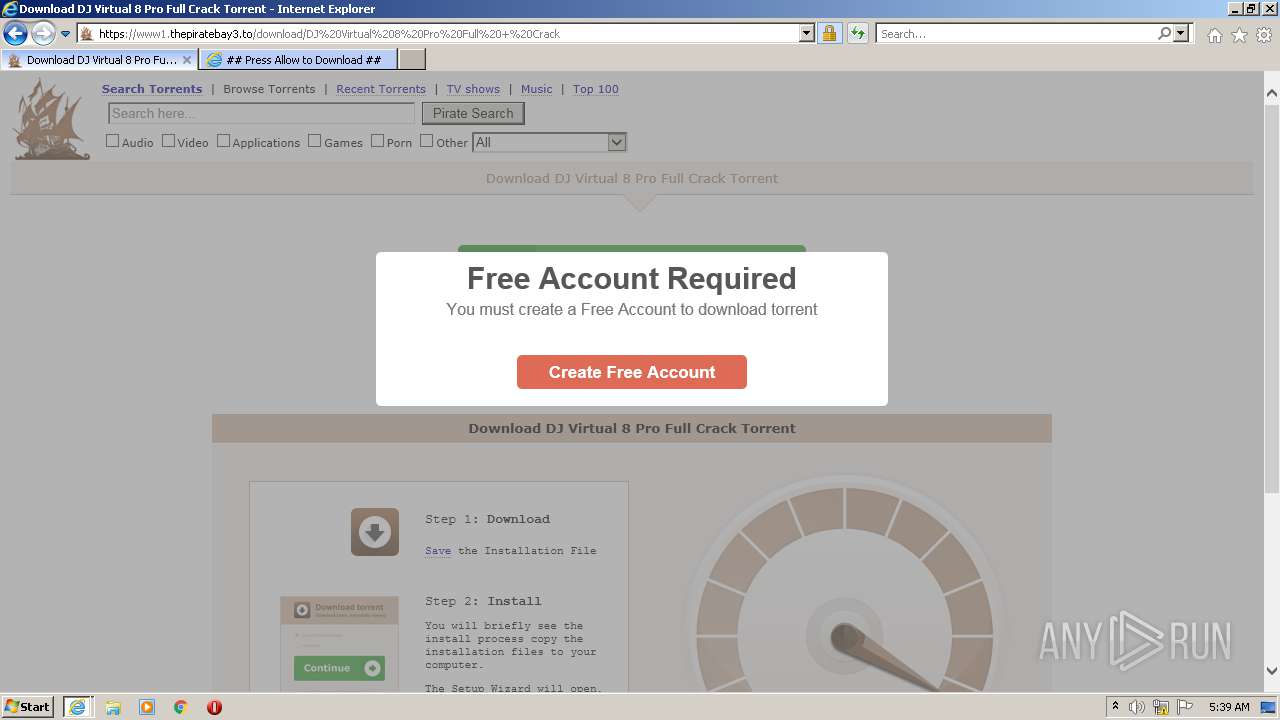Click the refresh page icon
The height and width of the screenshot is (720, 1280).
[x=857, y=33]
